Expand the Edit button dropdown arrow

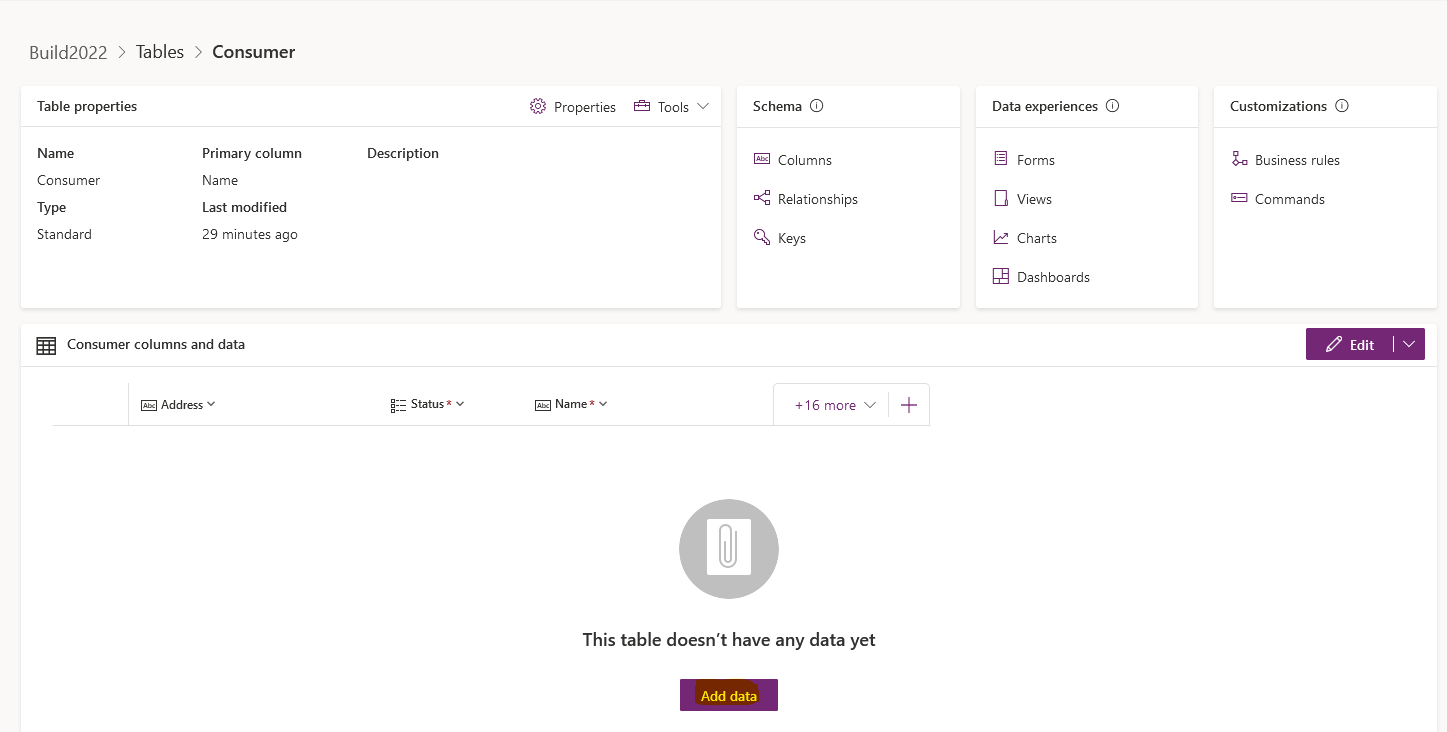pyautogui.click(x=1409, y=344)
